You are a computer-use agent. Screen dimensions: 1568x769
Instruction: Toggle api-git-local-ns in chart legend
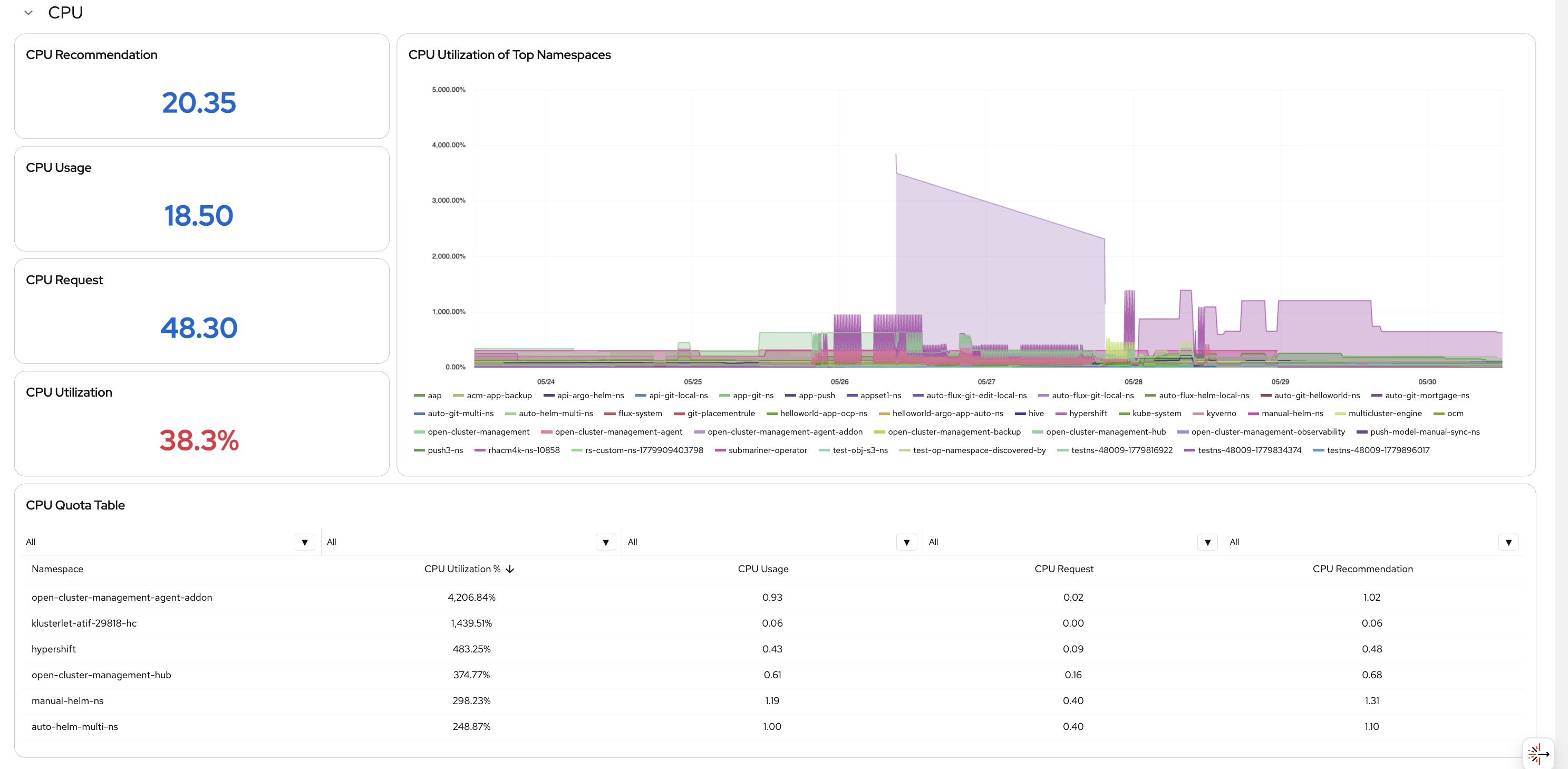point(671,395)
